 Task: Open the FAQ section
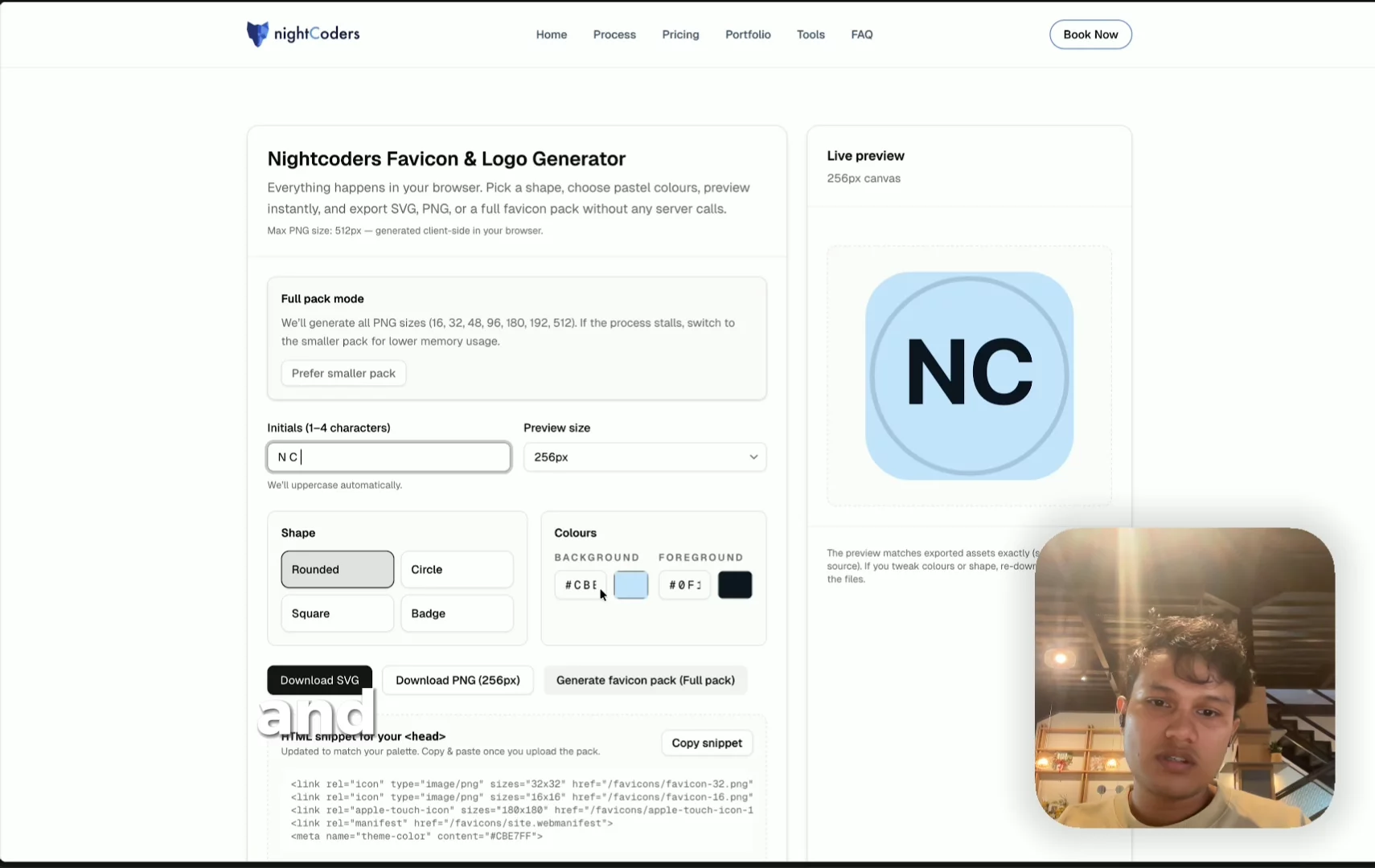point(861,34)
